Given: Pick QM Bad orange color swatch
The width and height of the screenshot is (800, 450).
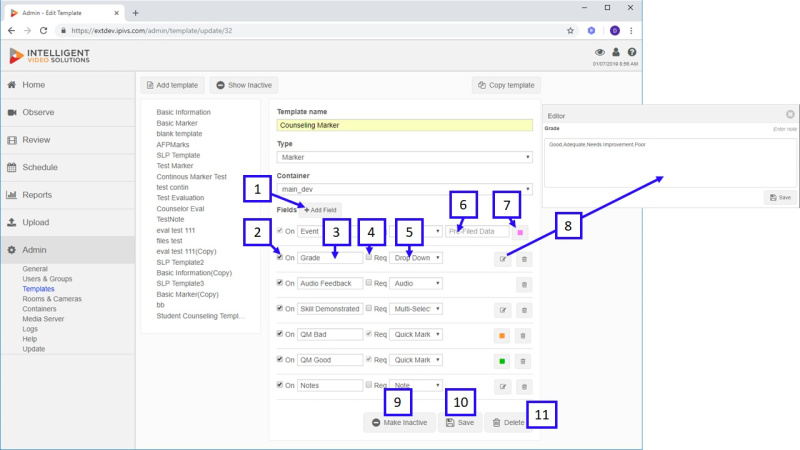Looking at the screenshot, I should point(502,336).
